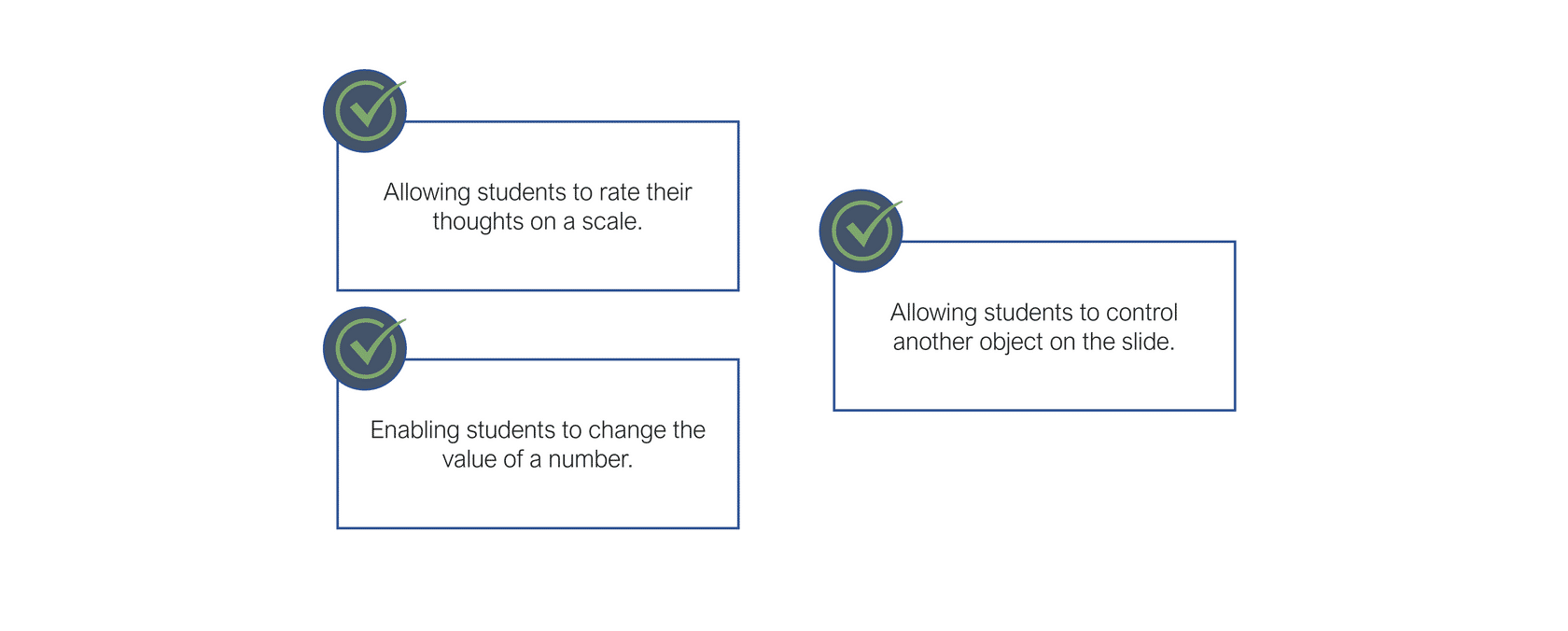This screenshot has width=1568, height=631.
Task: Click the checkmark icon above the rating scale card
Action: click(365, 110)
